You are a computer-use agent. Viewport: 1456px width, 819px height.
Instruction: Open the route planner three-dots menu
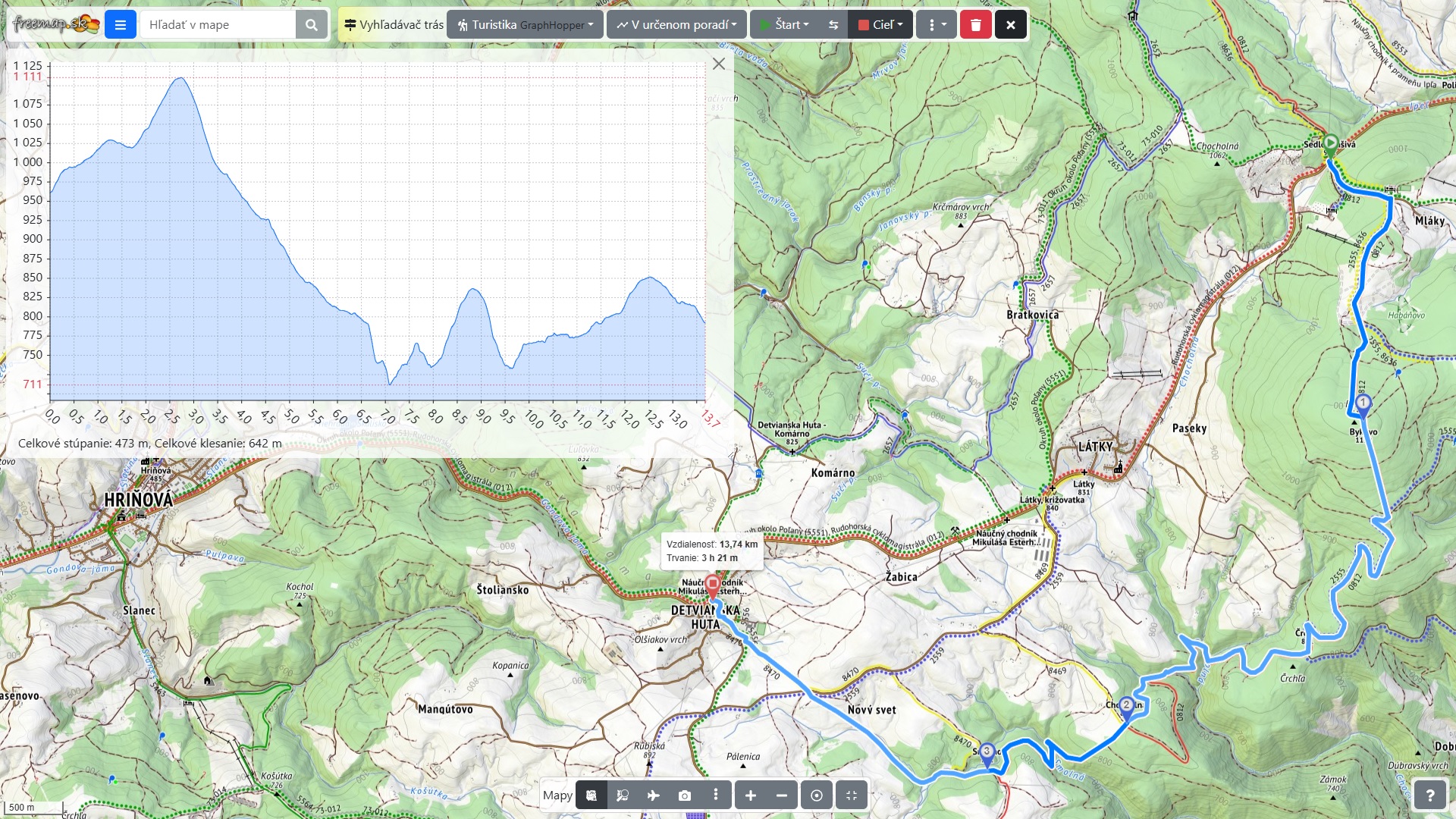click(936, 25)
